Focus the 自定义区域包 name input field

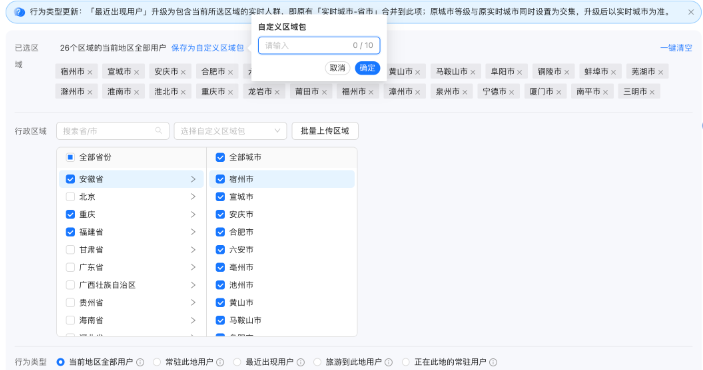coord(319,45)
